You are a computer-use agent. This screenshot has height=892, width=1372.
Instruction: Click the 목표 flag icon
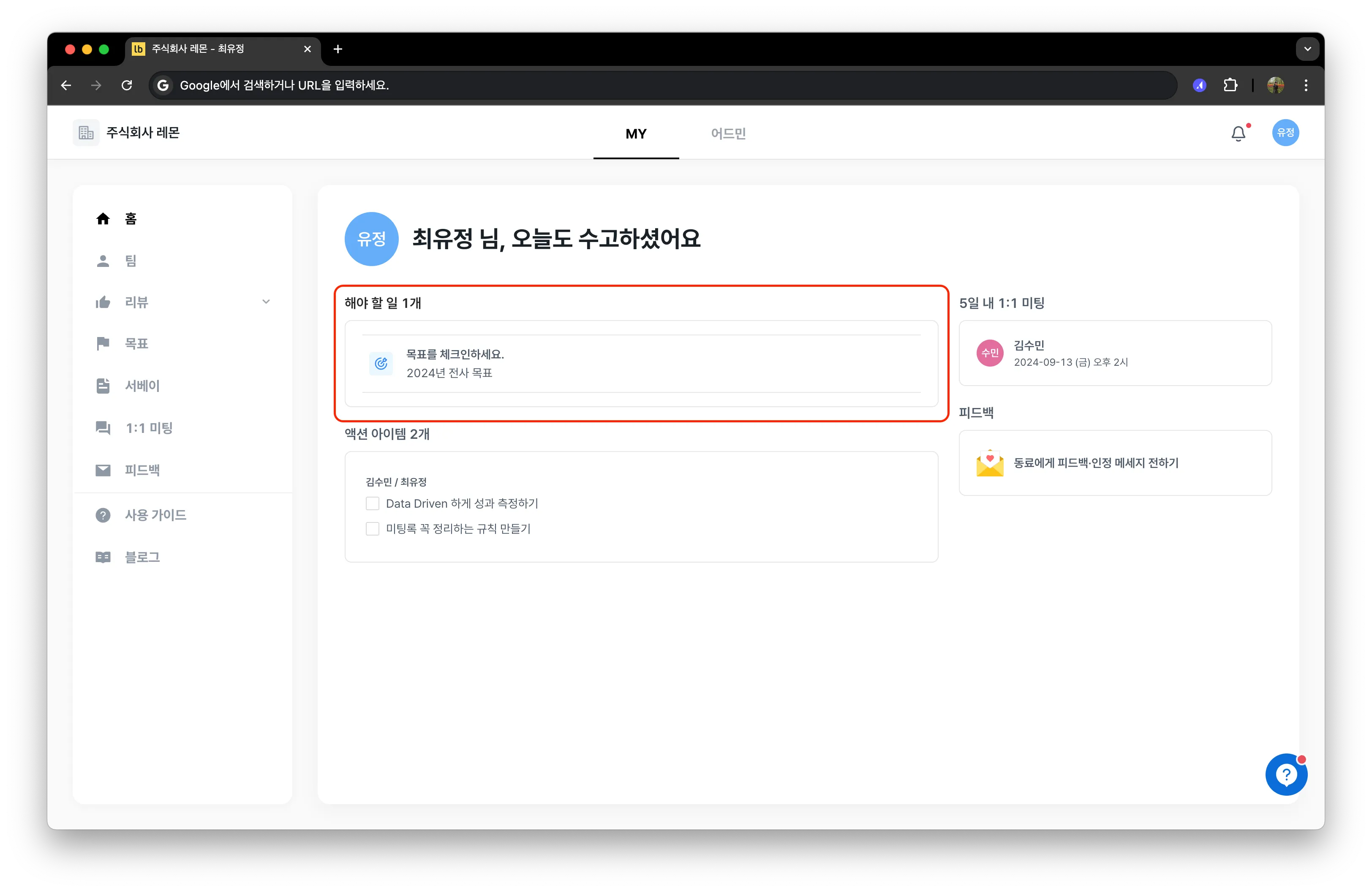pyautogui.click(x=103, y=344)
